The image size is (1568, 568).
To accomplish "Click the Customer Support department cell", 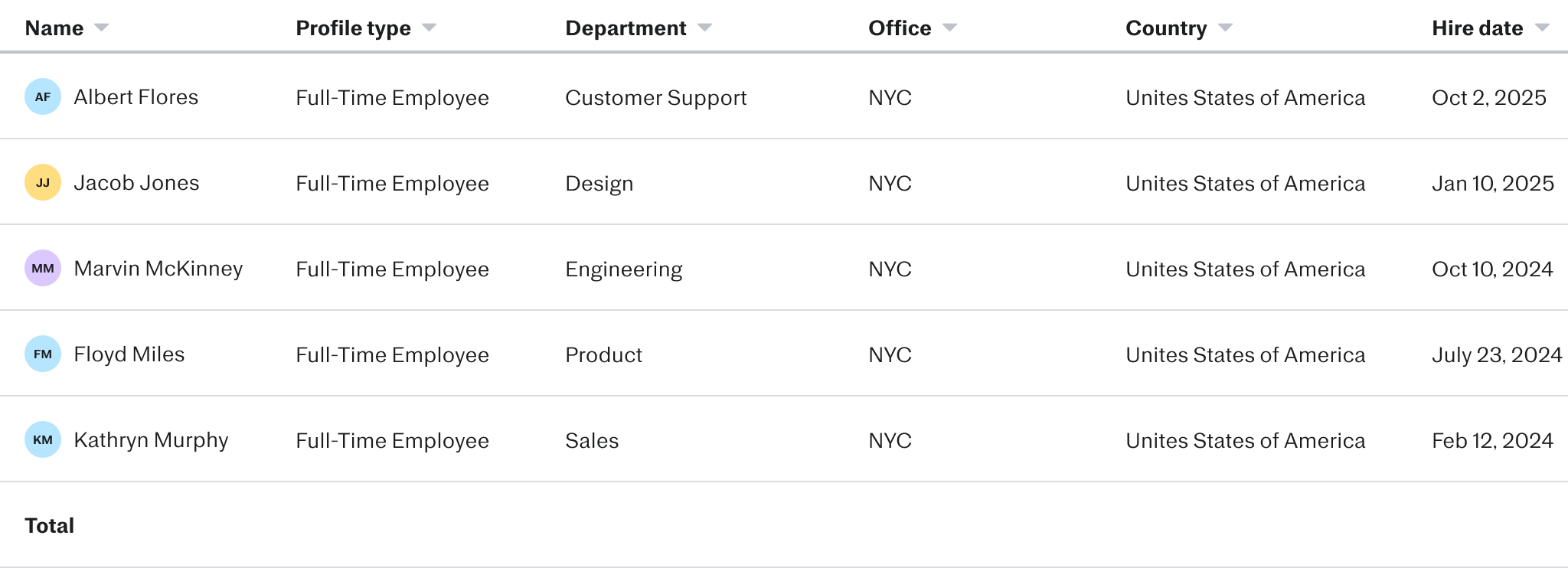I will pyautogui.click(x=655, y=98).
